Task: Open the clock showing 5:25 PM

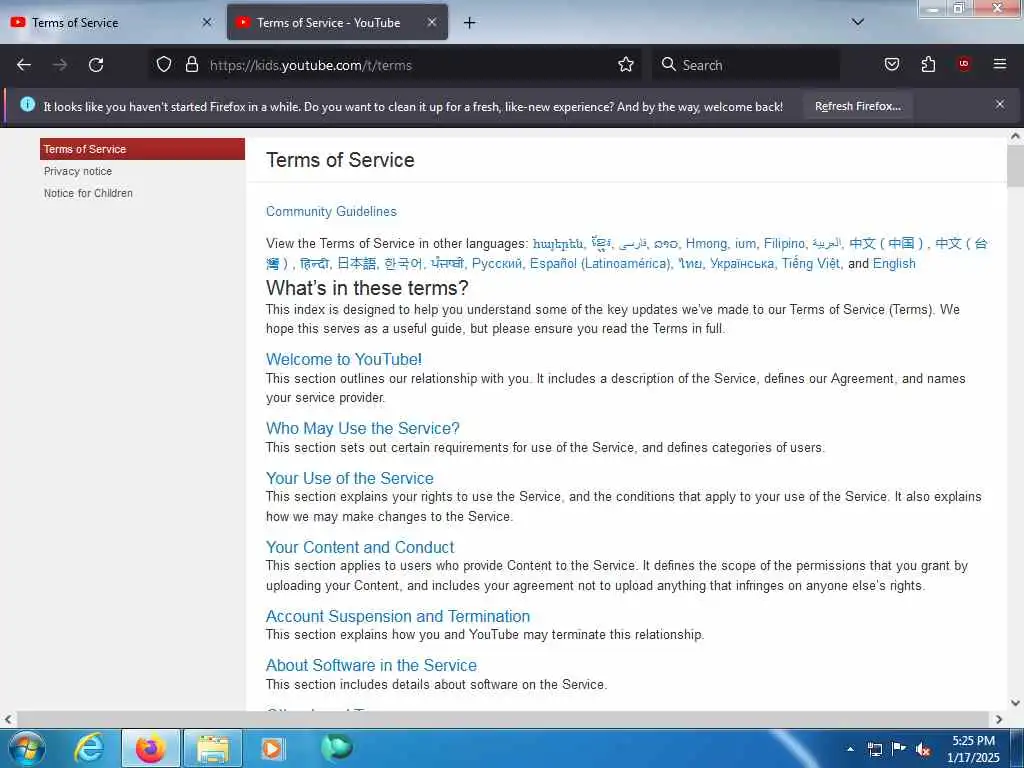Action: (x=973, y=749)
